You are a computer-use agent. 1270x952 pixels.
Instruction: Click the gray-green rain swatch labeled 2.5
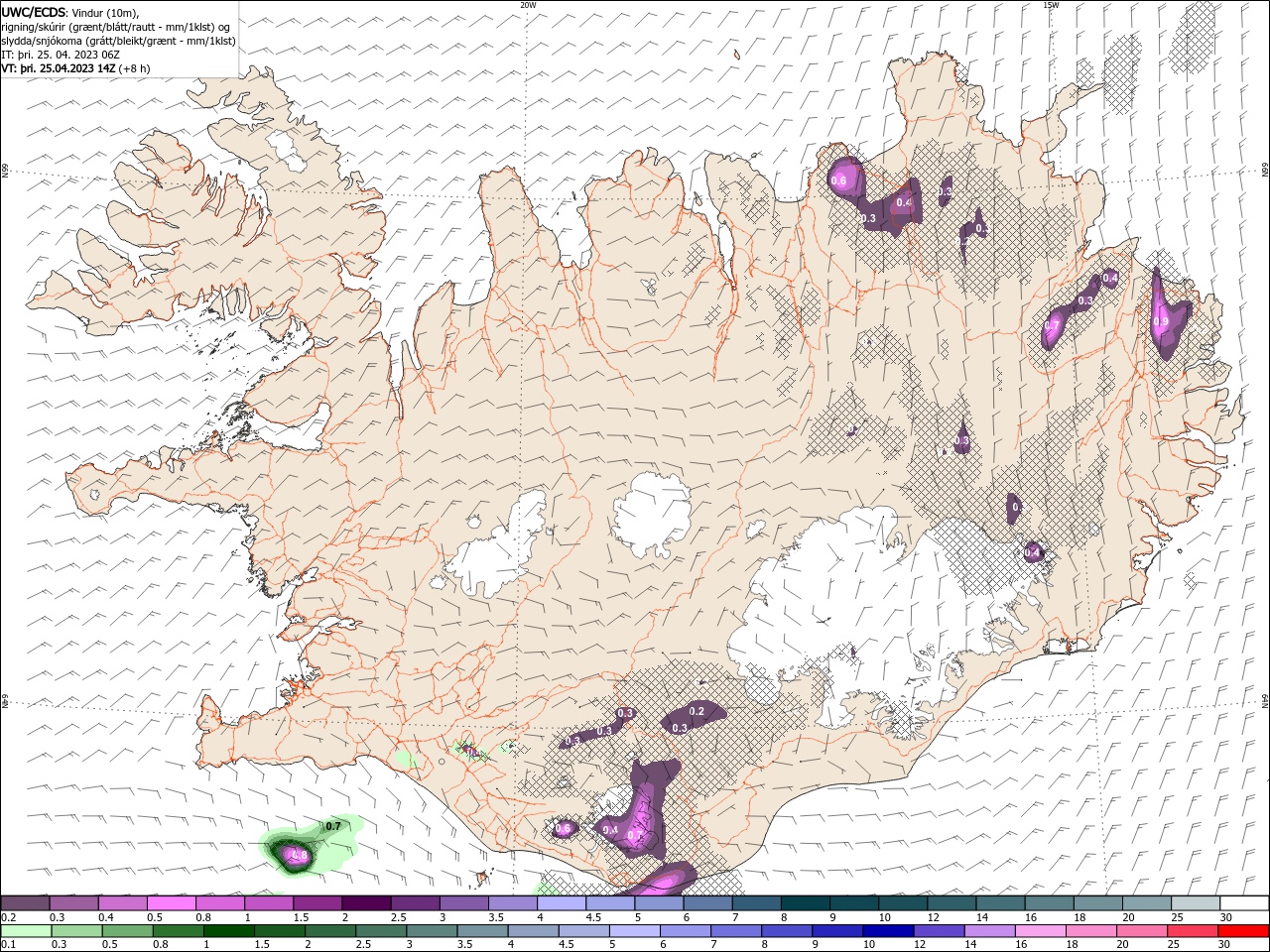point(381,931)
